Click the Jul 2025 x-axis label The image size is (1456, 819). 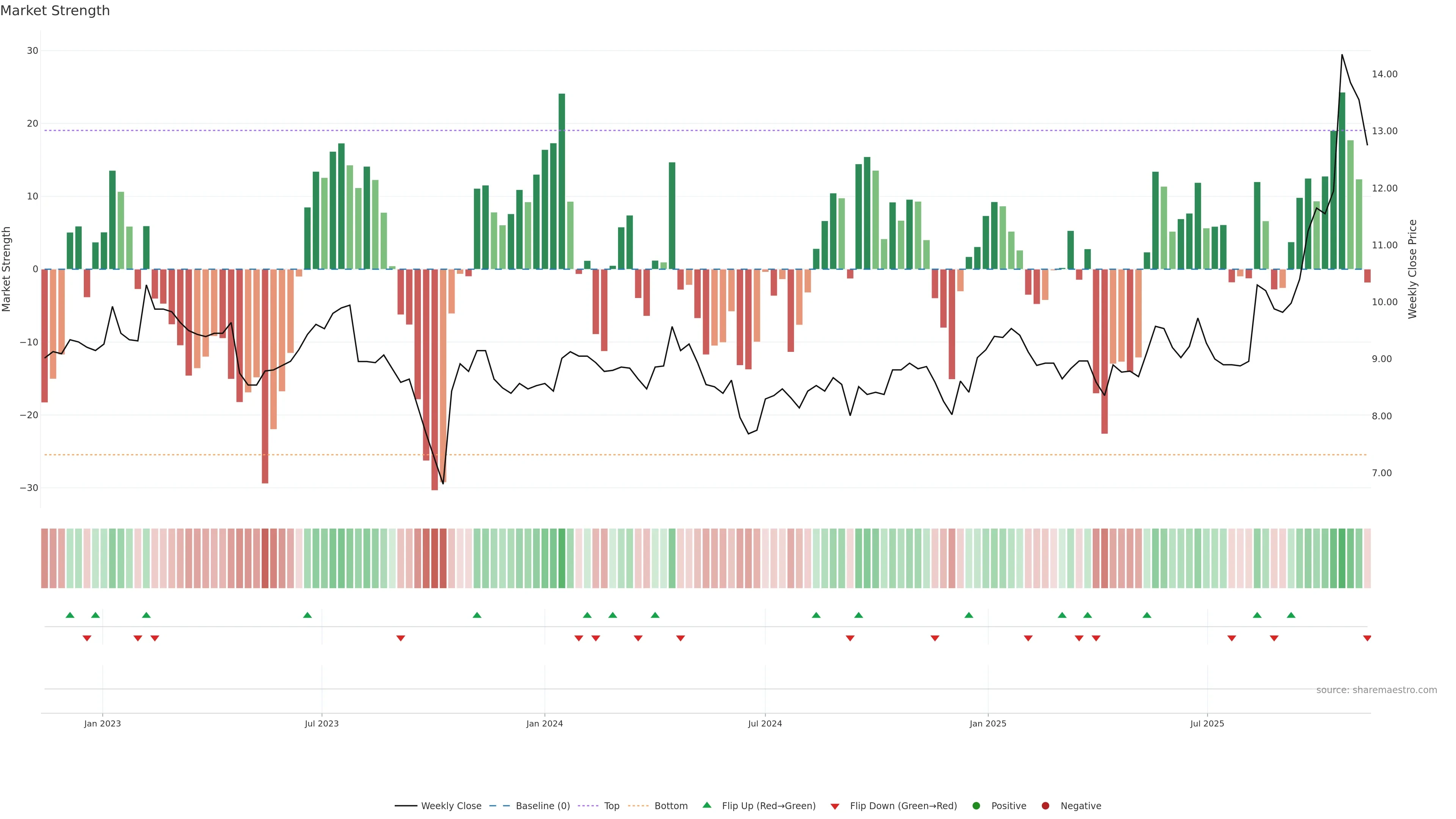pyautogui.click(x=1207, y=723)
